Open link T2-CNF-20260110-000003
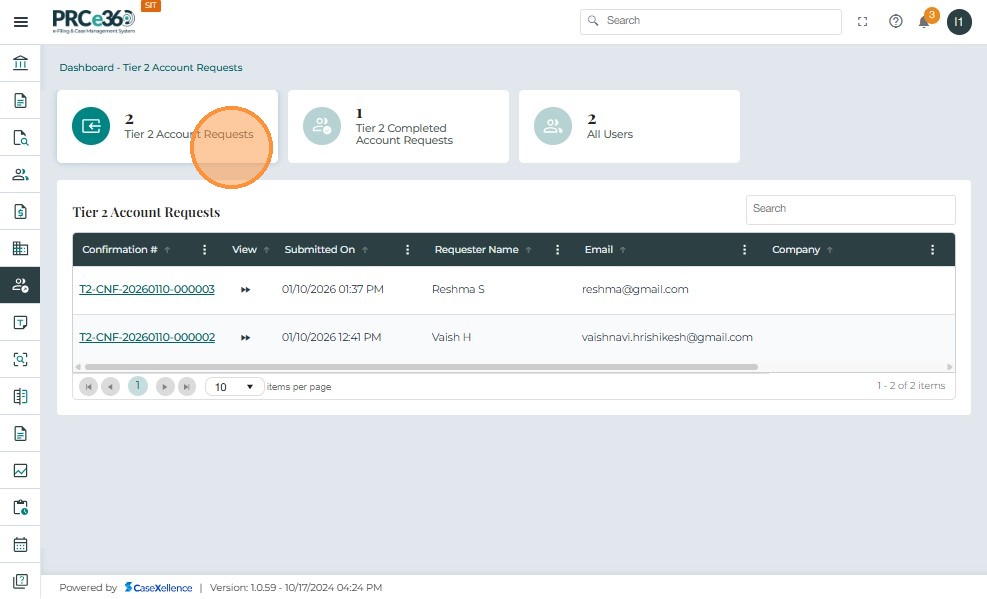 (x=147, y=289)
